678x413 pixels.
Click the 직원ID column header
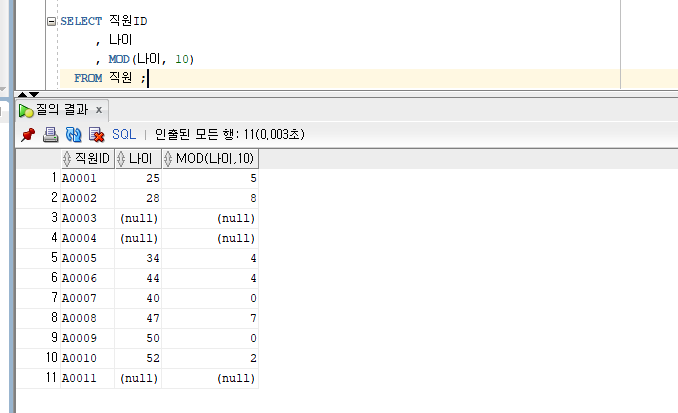87,158
